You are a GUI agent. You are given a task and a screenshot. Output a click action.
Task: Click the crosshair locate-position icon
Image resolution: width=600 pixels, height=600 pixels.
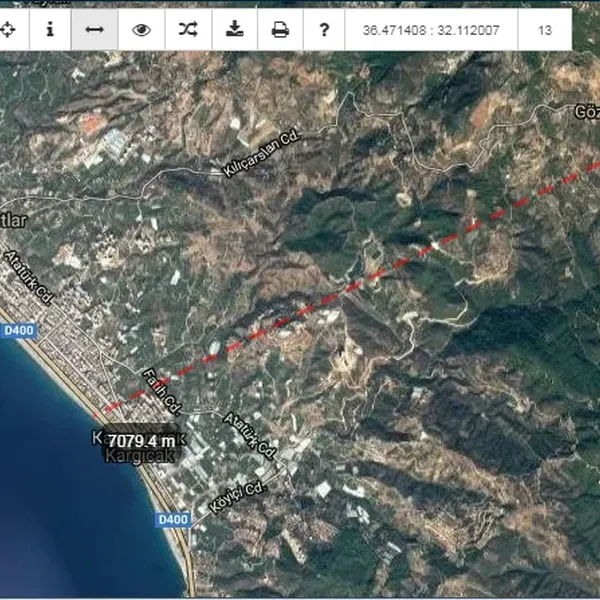coord(7,30)
